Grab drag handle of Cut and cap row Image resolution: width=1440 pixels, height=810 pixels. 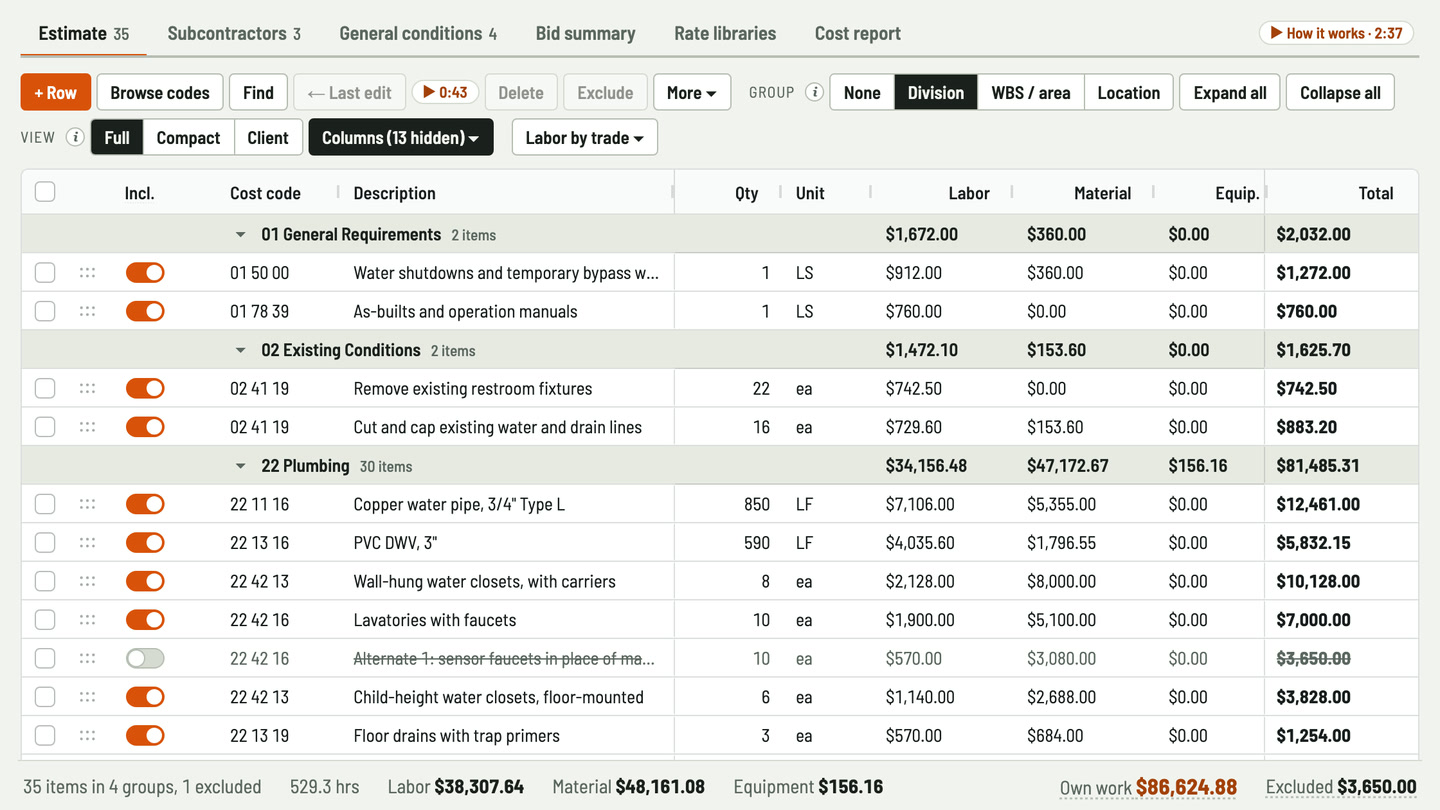pyautogui.click(x=87, y=427)
